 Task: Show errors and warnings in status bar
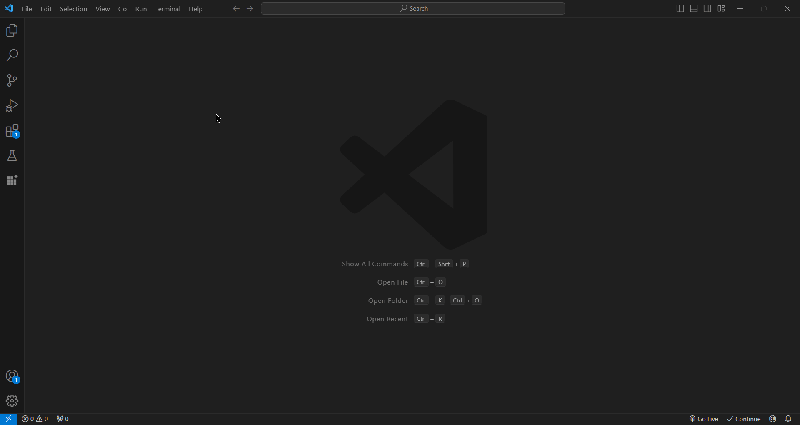pyautogui.click(x=35, y=419)
